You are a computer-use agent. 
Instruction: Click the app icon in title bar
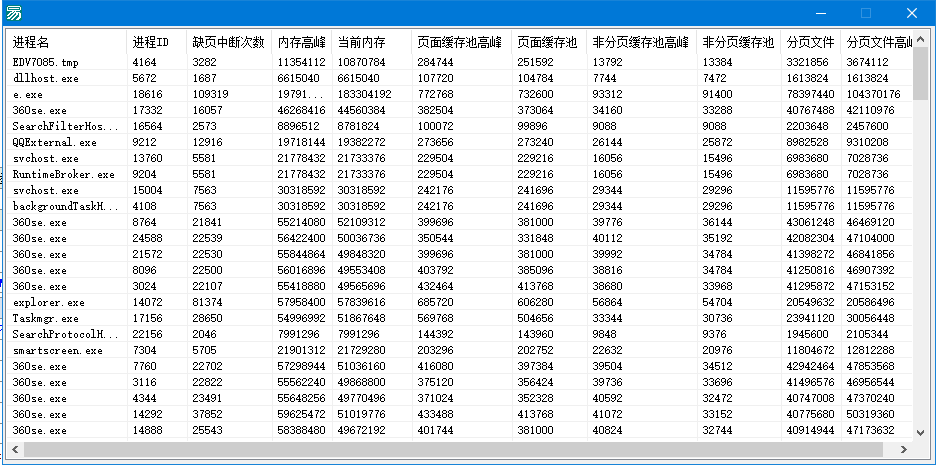pos(14,13)
